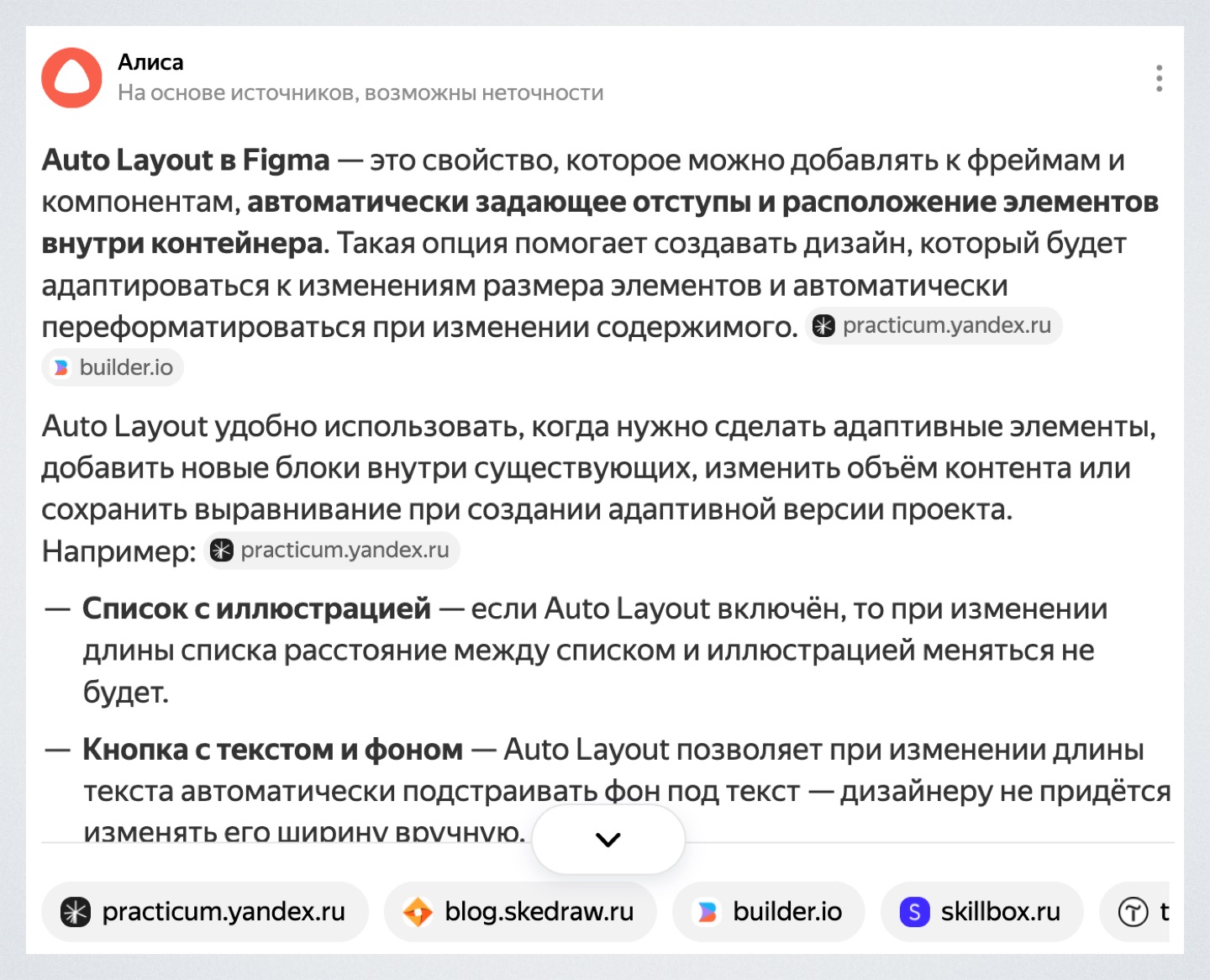1210x980 pixels.
Task: Click Alisa's red avatar icon
Action: (71, 78)
